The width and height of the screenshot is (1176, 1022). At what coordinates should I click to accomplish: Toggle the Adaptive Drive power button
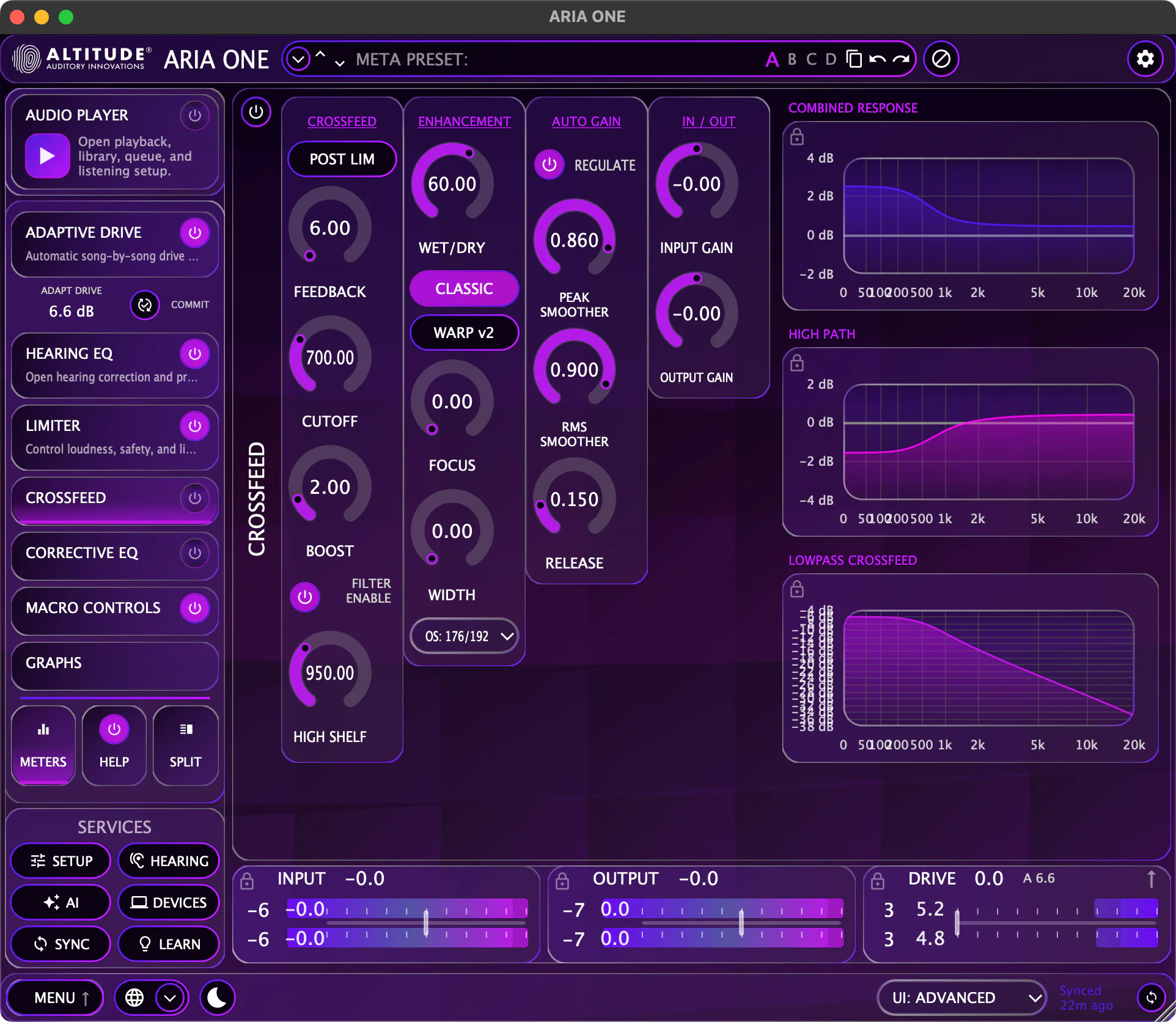pos(195,233)
